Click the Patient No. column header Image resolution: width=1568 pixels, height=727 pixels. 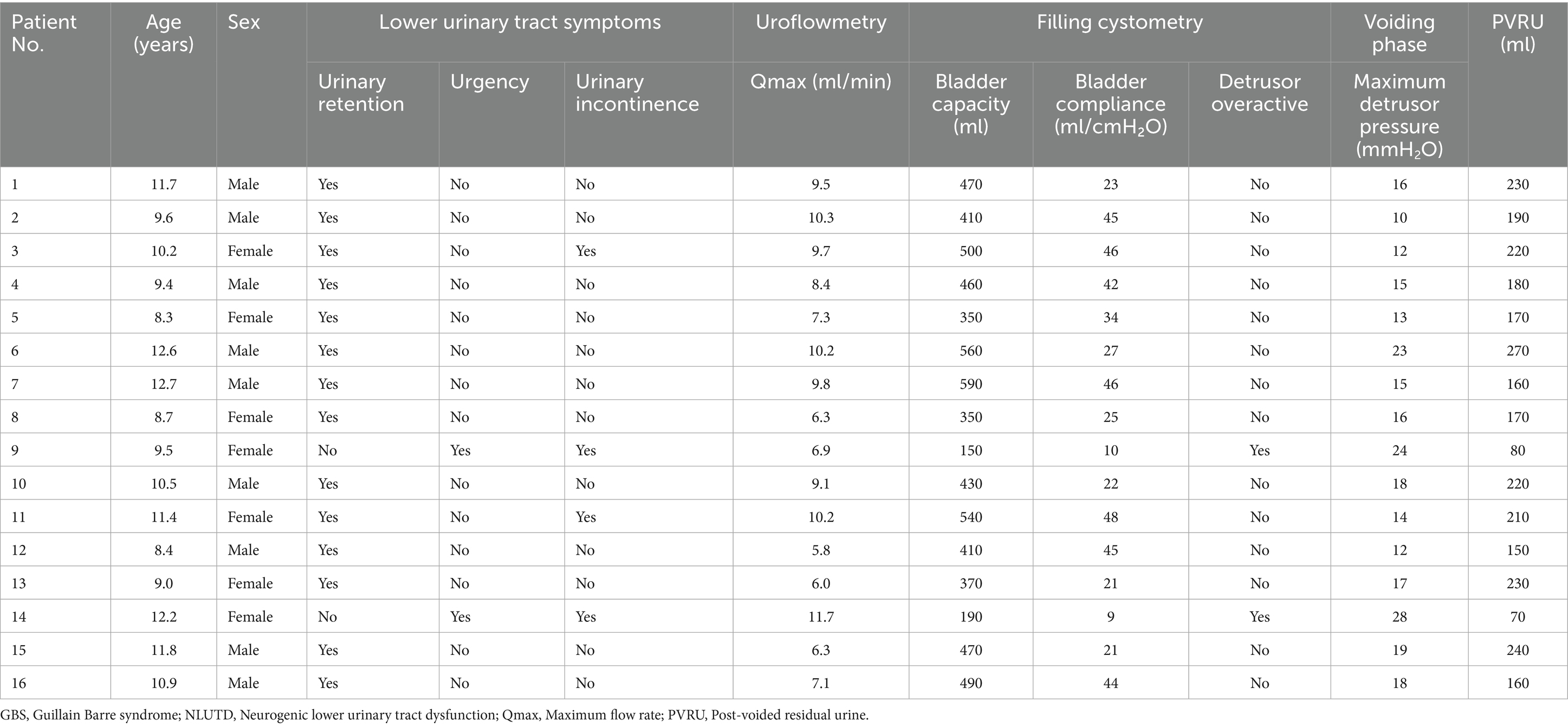[44, 33]
